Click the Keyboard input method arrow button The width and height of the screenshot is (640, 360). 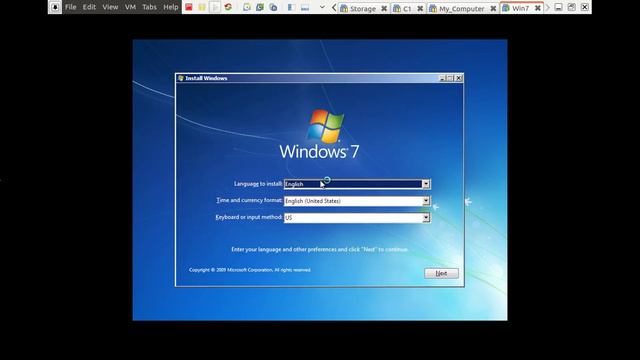pos(426,218)
